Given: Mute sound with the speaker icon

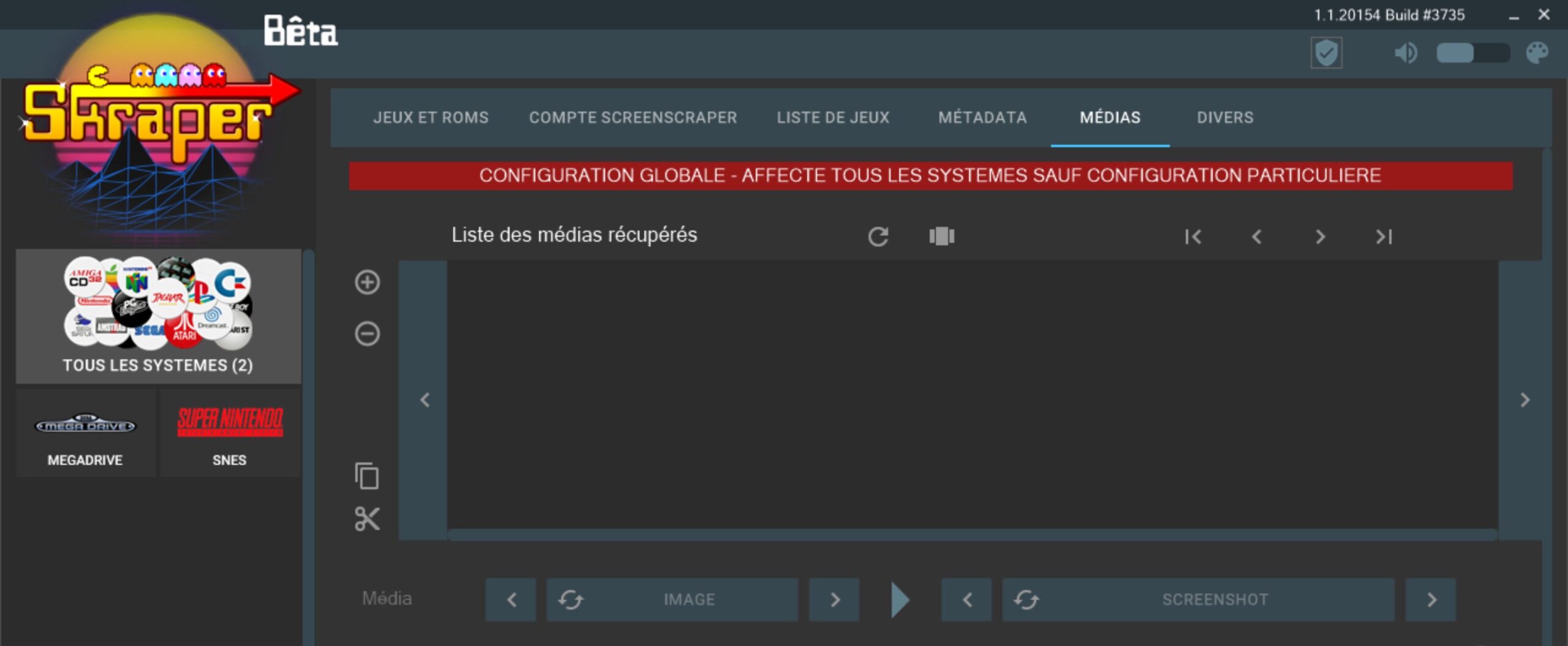Looking at the screenshot, I should pos(1406,53).
